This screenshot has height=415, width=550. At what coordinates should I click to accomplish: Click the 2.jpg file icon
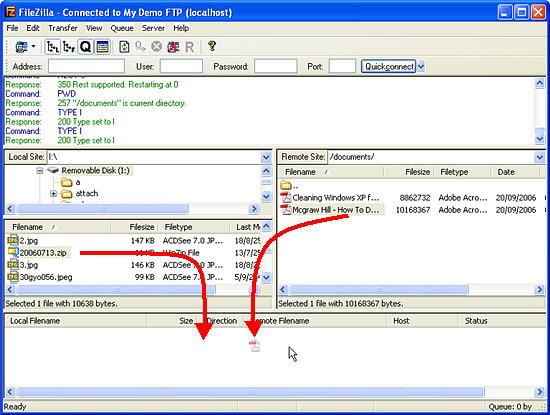(13, 240)
